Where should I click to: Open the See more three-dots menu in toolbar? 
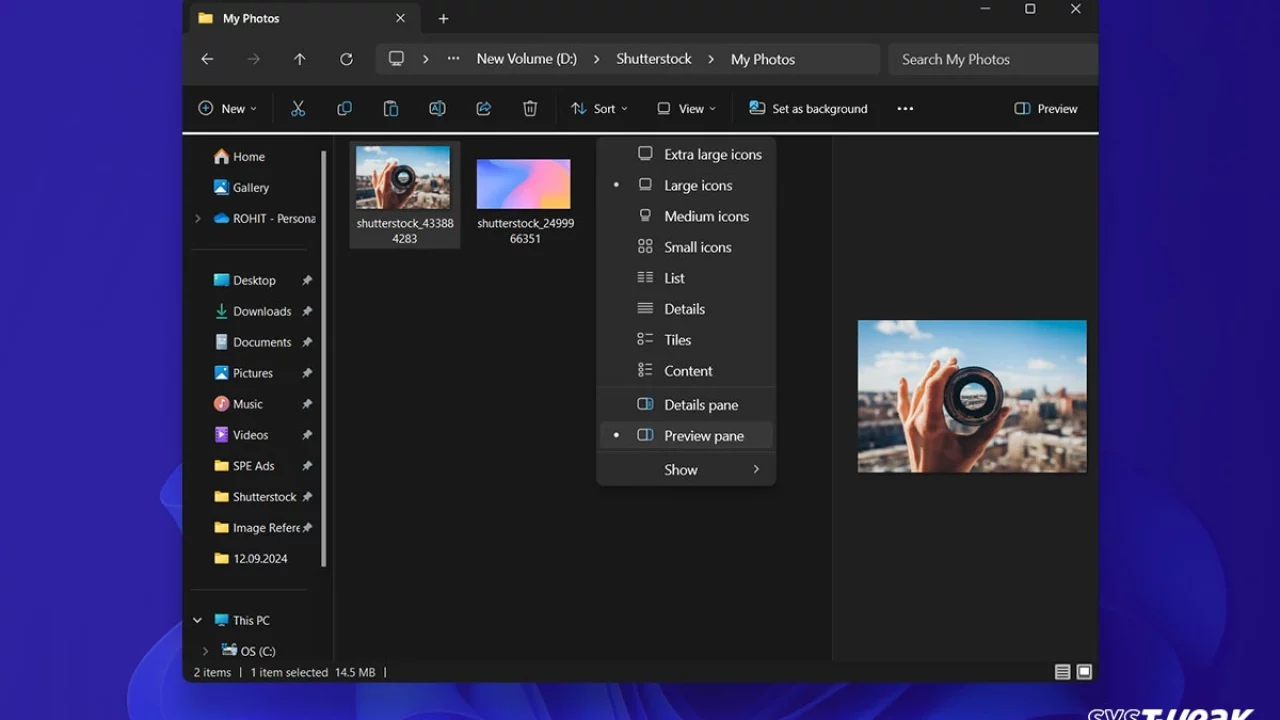[905, 108]
